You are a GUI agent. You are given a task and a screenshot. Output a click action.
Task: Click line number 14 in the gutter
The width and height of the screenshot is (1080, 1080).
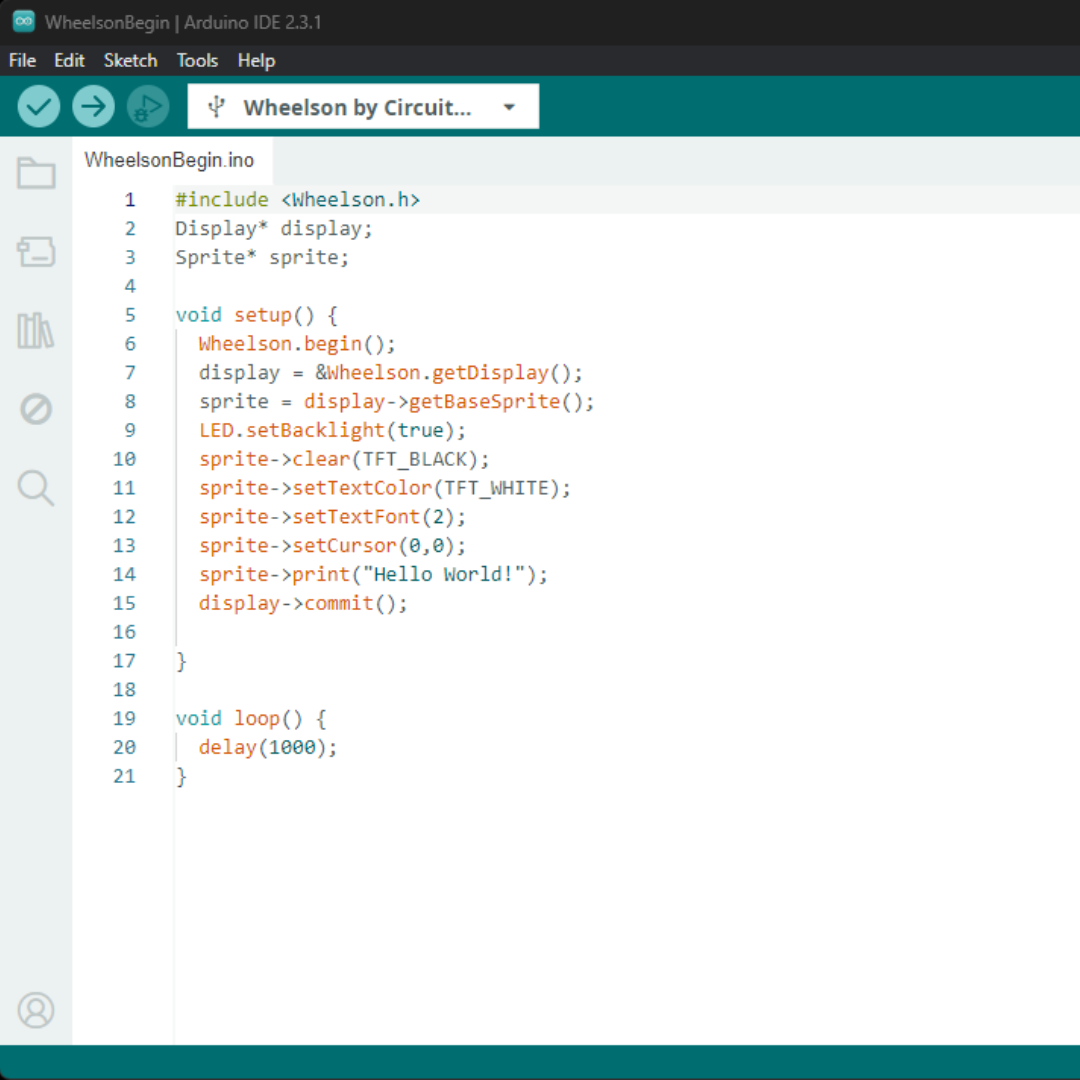tap(124, 575)
